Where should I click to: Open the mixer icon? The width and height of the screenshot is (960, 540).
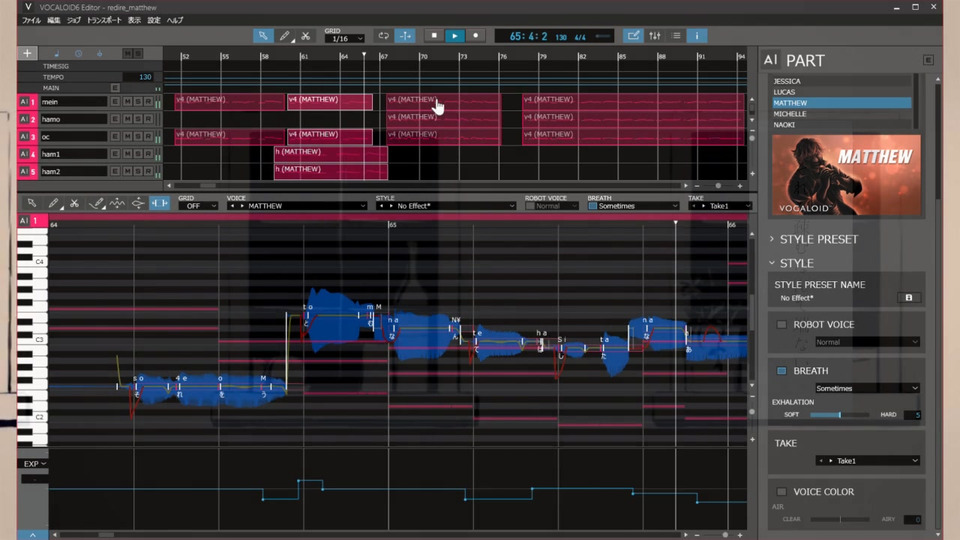click(x=654, y=36)
